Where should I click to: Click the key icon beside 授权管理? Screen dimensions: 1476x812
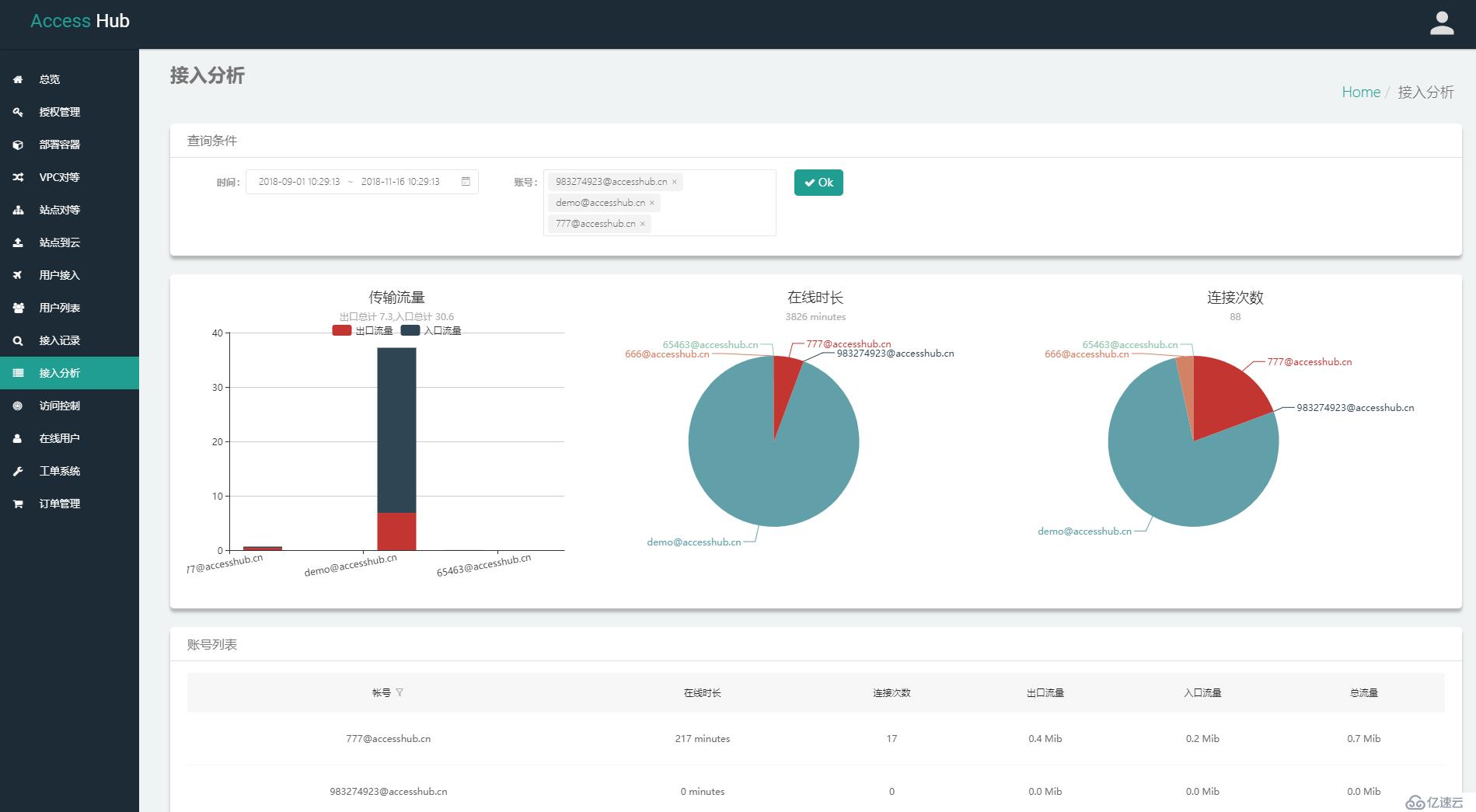click(18, 112)
